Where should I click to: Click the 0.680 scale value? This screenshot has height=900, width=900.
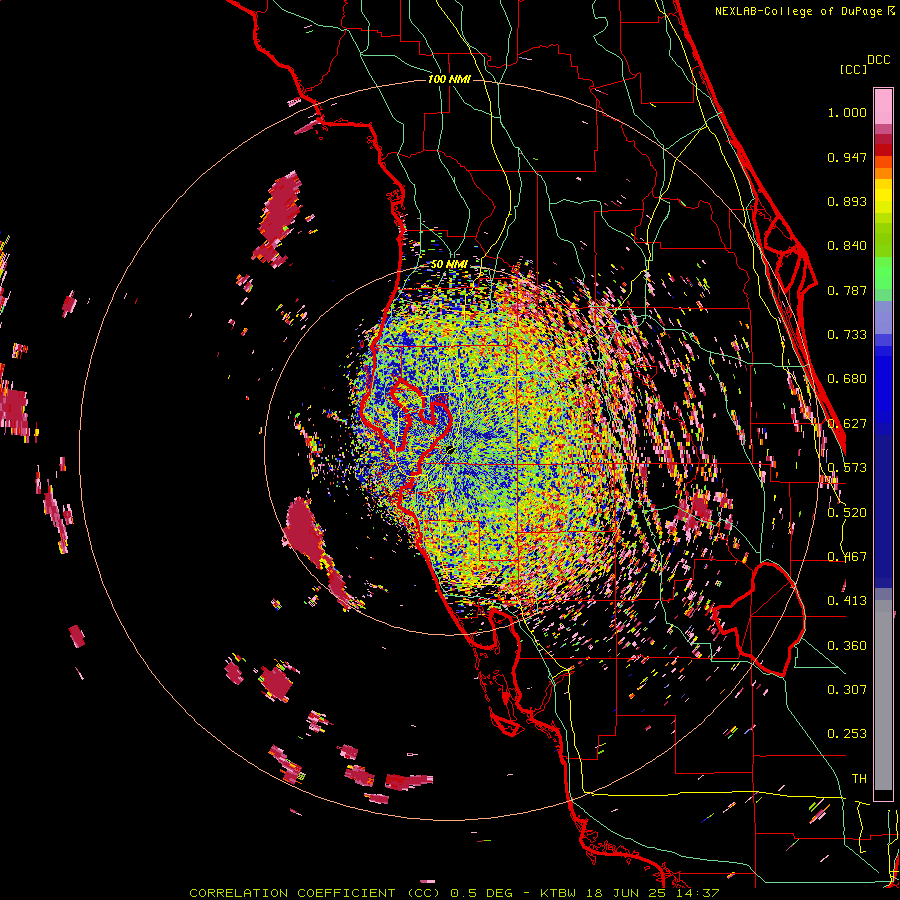847,379
